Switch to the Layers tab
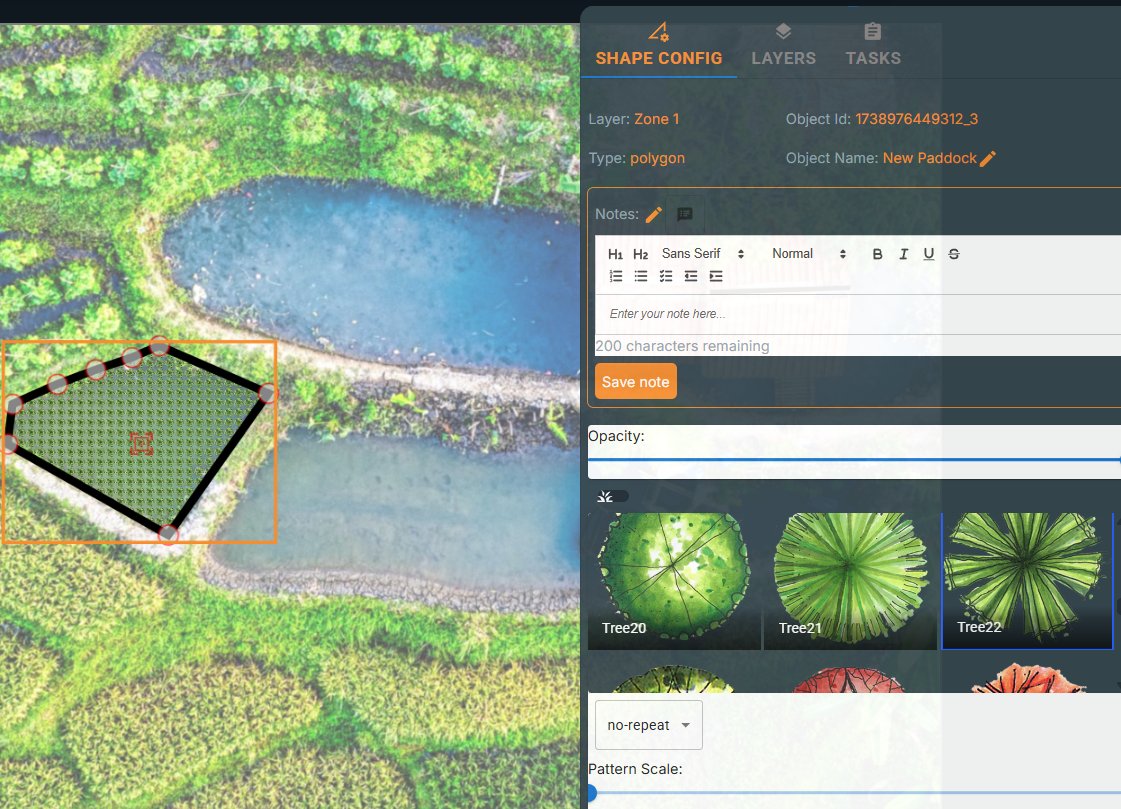 point(783,46)
